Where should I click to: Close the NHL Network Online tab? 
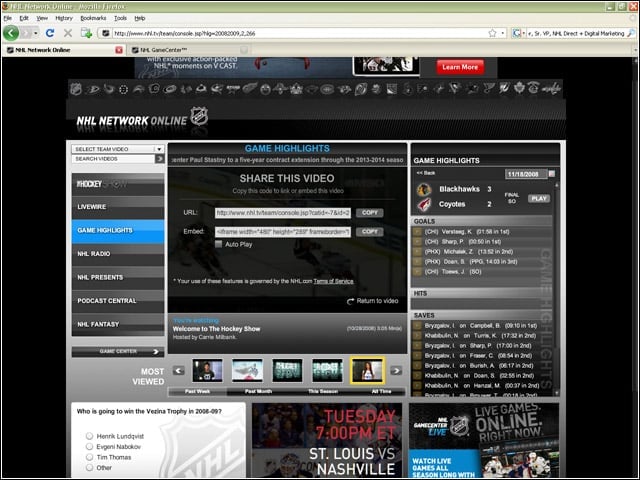[x=119, y=50]
